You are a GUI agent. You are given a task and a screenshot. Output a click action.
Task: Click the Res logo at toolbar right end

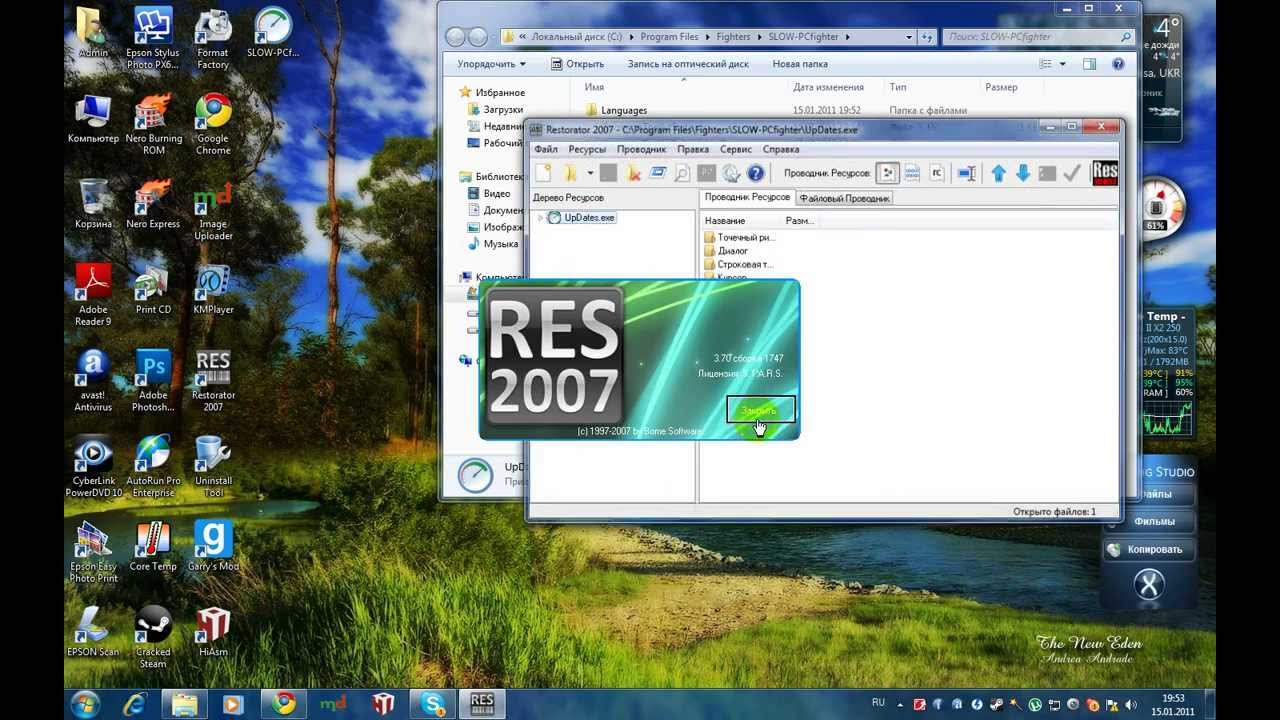1105,173
